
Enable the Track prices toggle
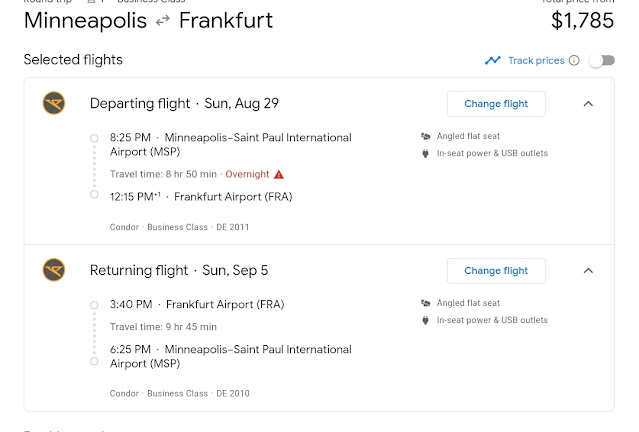click(x=601, y=60)
